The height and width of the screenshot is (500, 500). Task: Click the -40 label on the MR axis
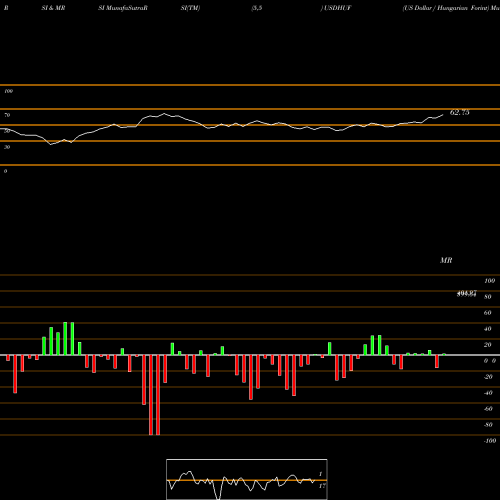click(488, 393)
